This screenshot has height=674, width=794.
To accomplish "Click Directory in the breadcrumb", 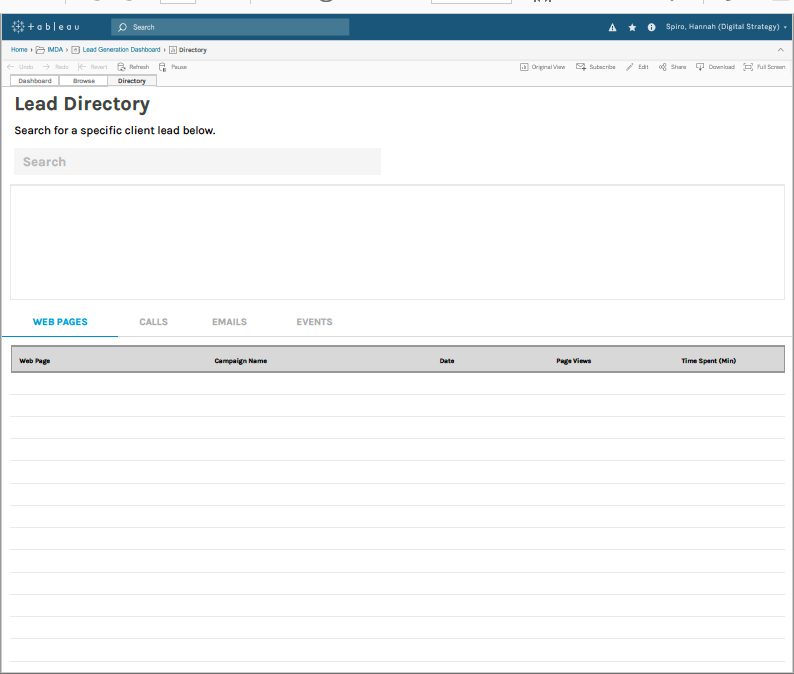I will coord(192,50).
